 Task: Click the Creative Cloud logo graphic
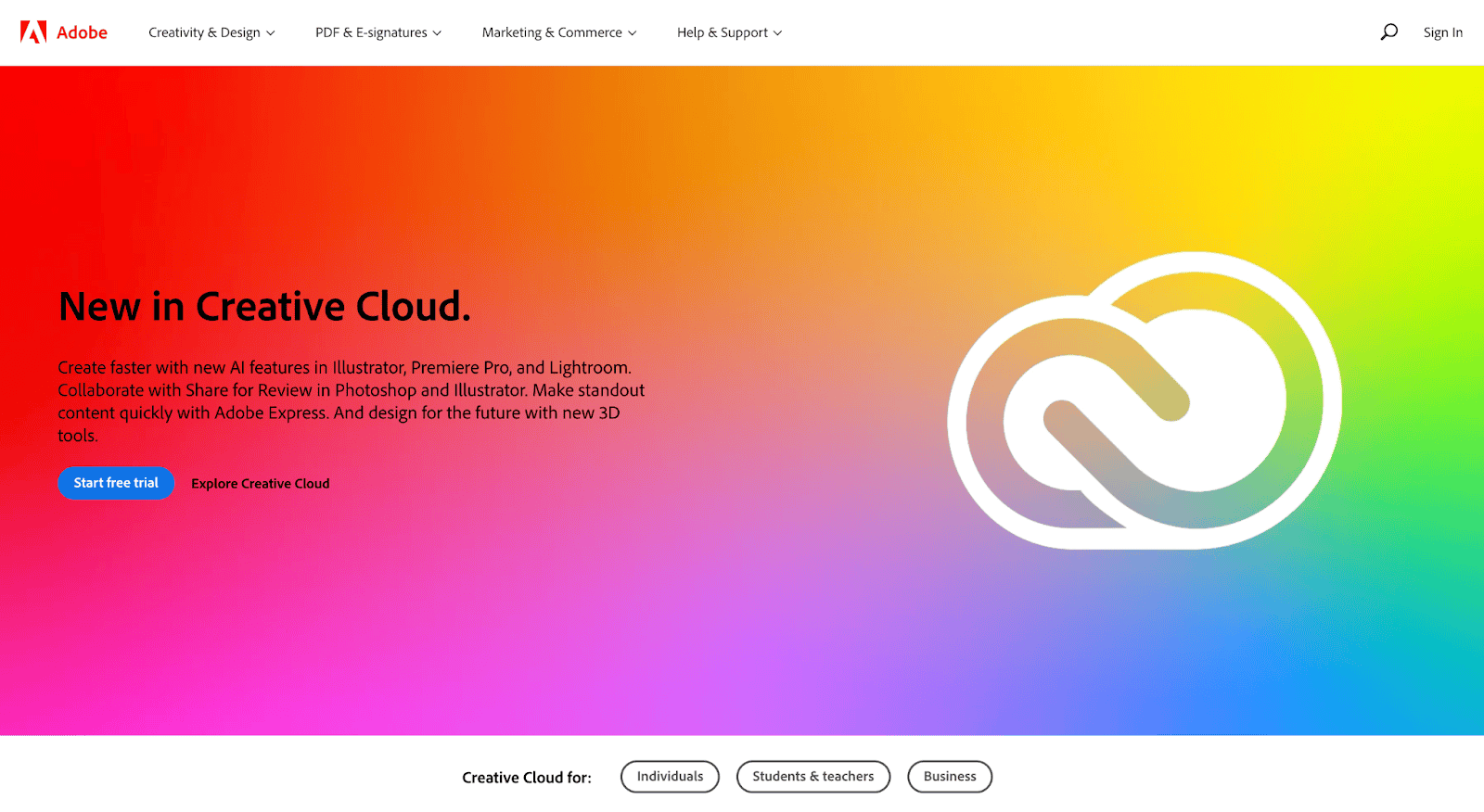point(1145,400)
